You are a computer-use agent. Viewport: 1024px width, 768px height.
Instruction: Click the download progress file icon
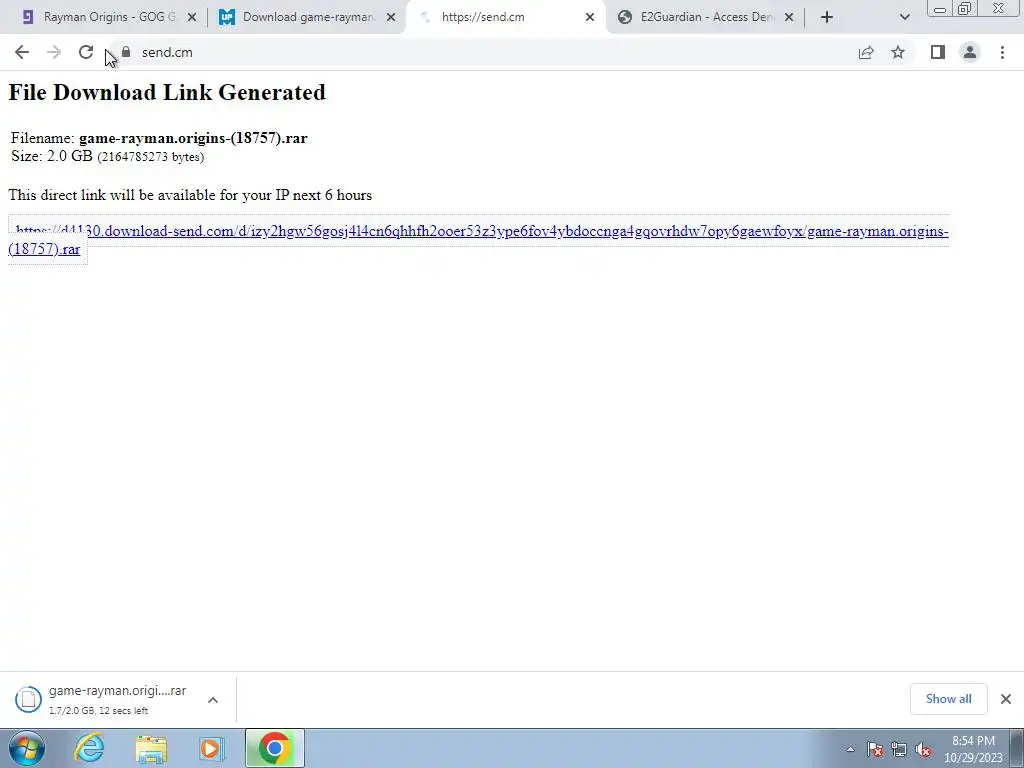pyautogui.click(x=28, y=699)
